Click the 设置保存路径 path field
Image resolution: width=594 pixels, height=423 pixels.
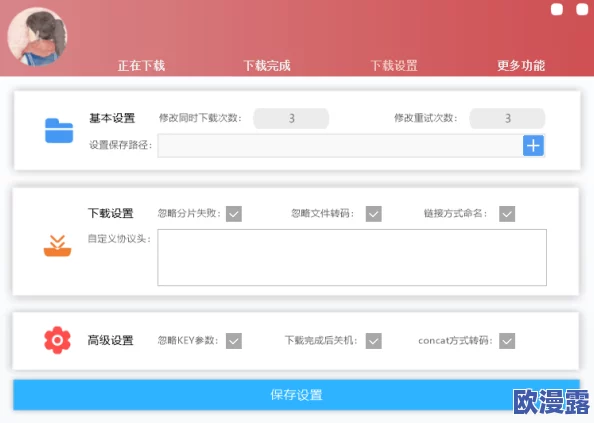[x=340, y=145]
